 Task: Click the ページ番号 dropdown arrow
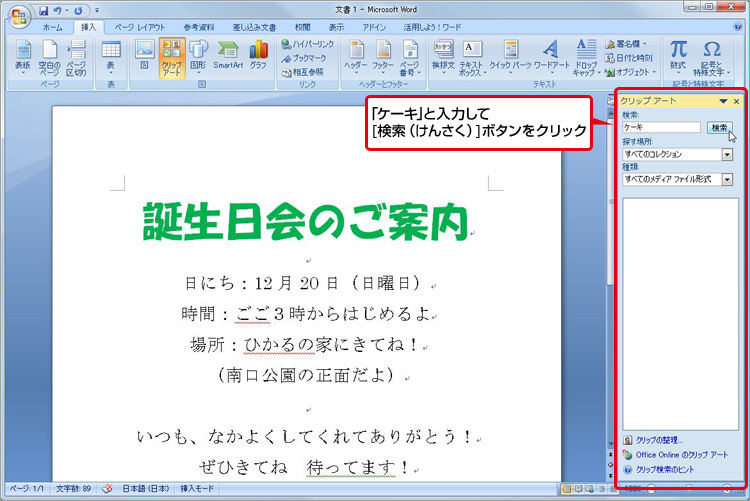419,73
